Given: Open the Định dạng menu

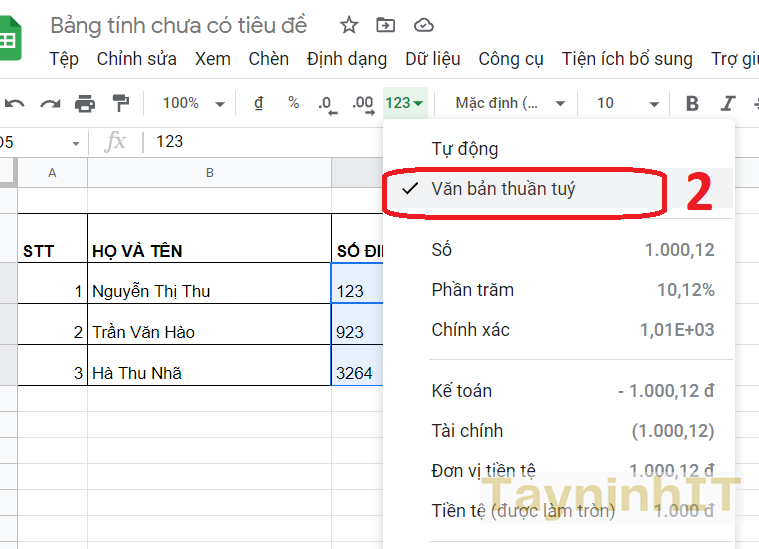Looking at the screenshot, I should point(346,59).
